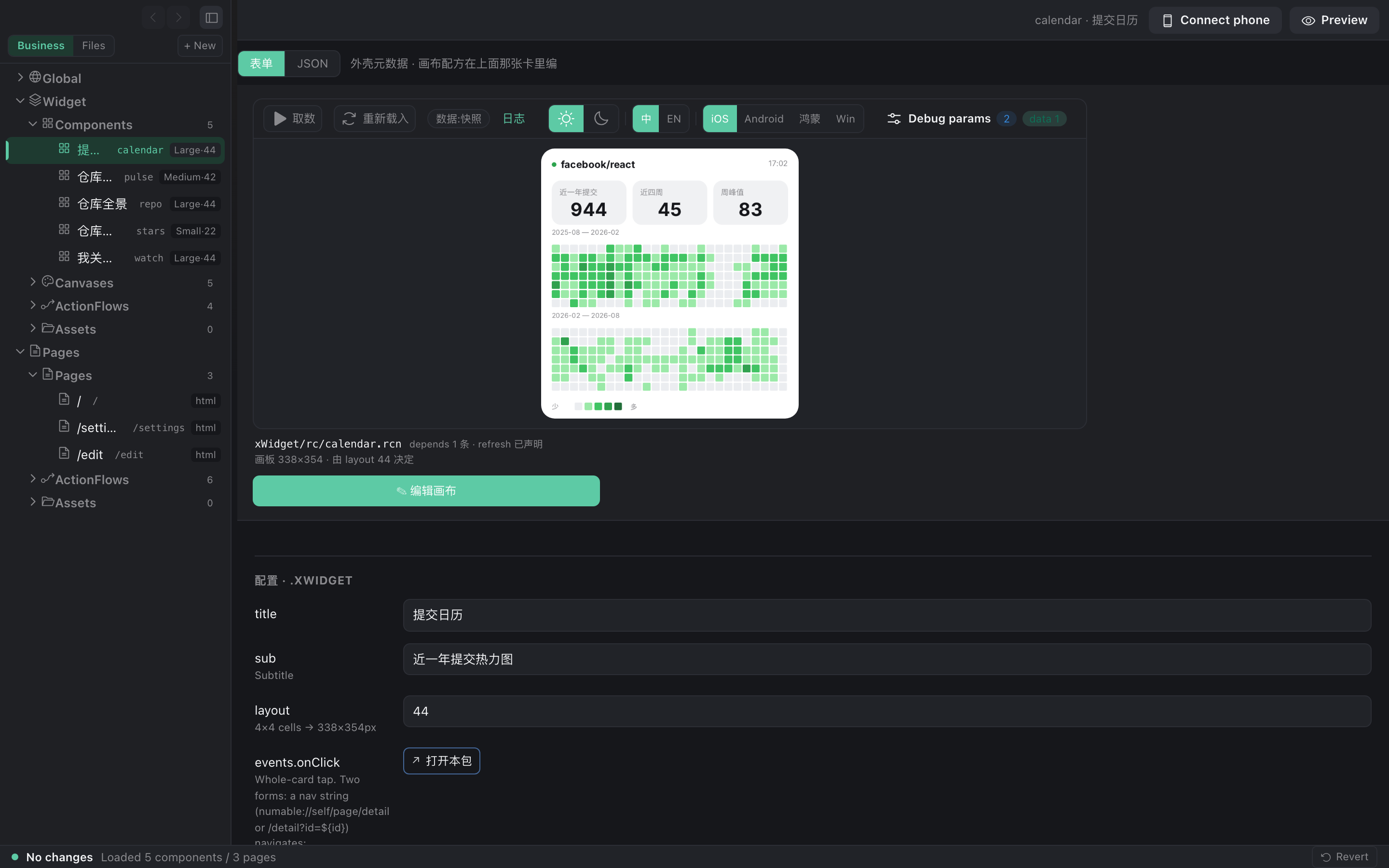Click the green data 1 badge

tap(1044, 119)
